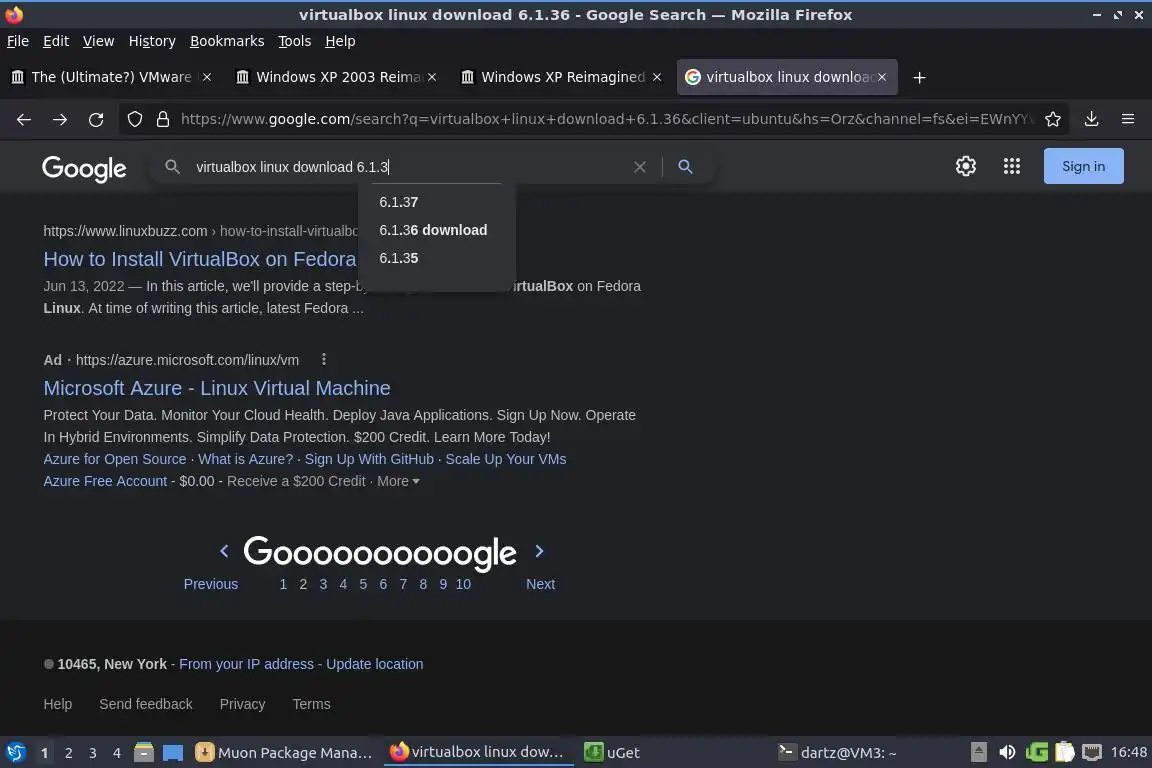The image size is (1152, 768).
Task: Open Azure for Open Source link
Action: tap(115, 459)
